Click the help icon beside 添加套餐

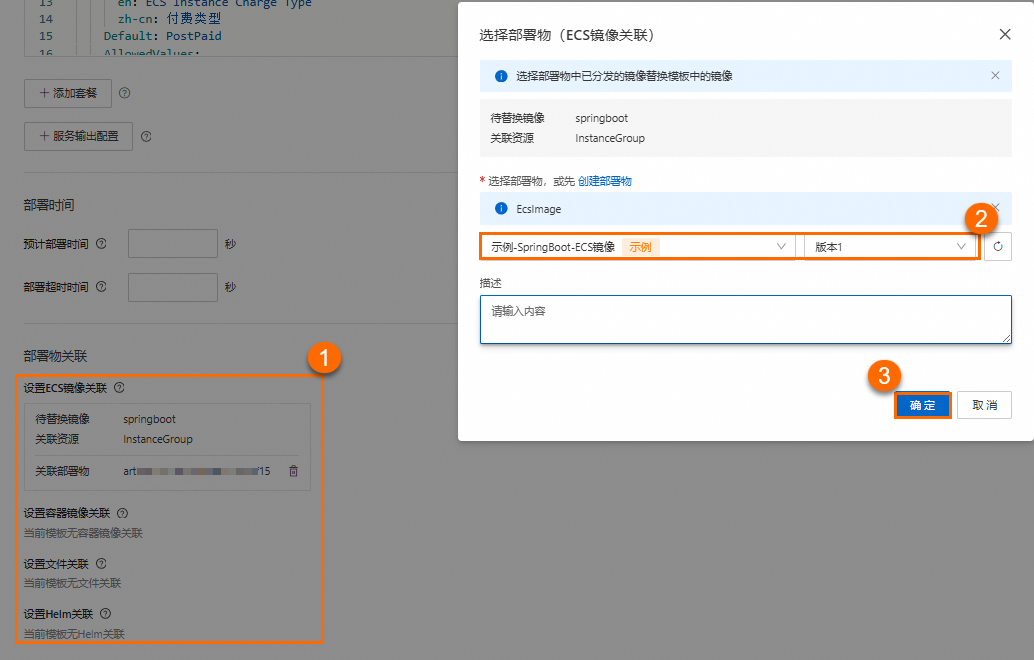click(125, 93)
